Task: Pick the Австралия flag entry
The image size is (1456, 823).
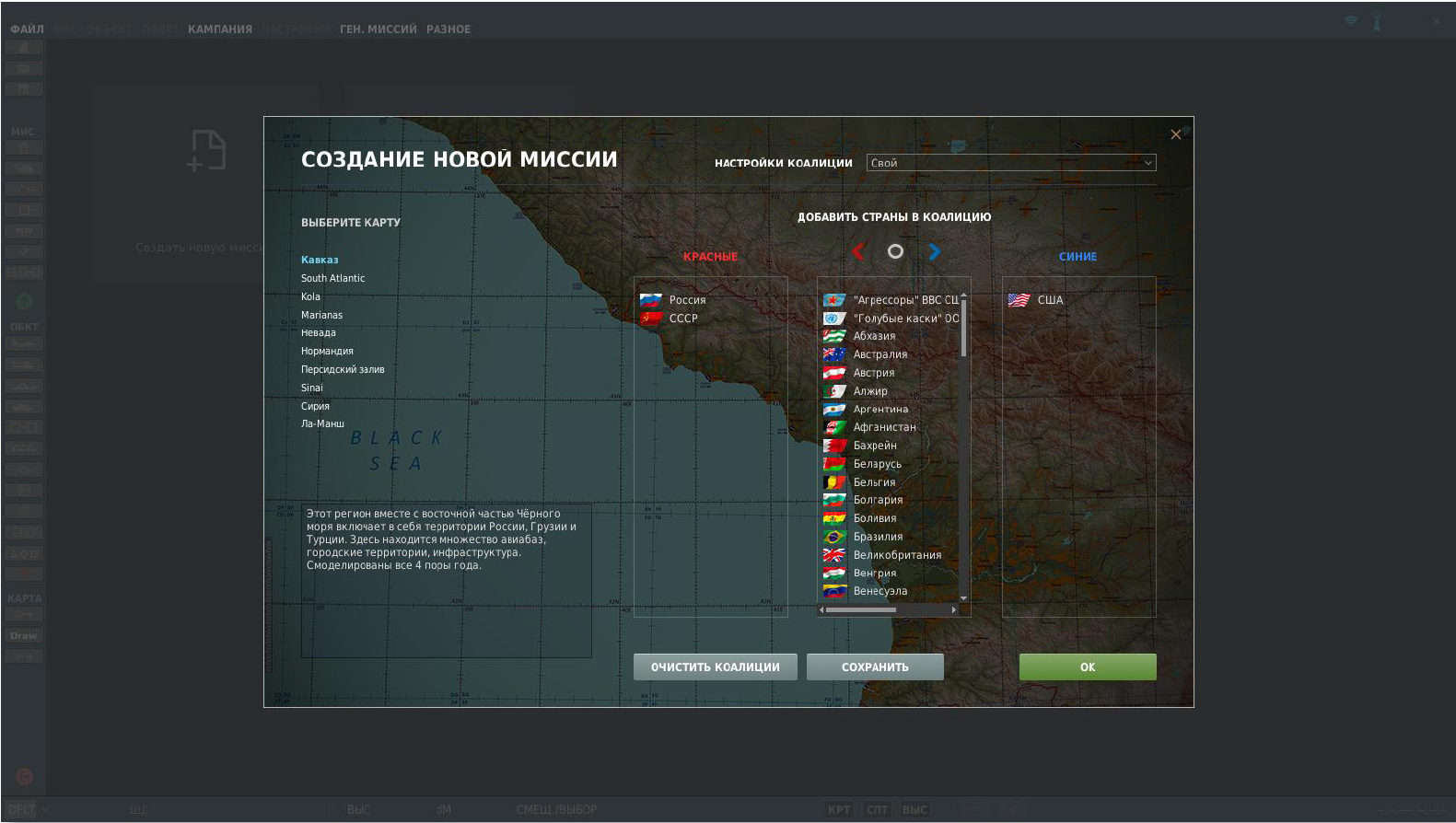Action: [x=834, y=354]
